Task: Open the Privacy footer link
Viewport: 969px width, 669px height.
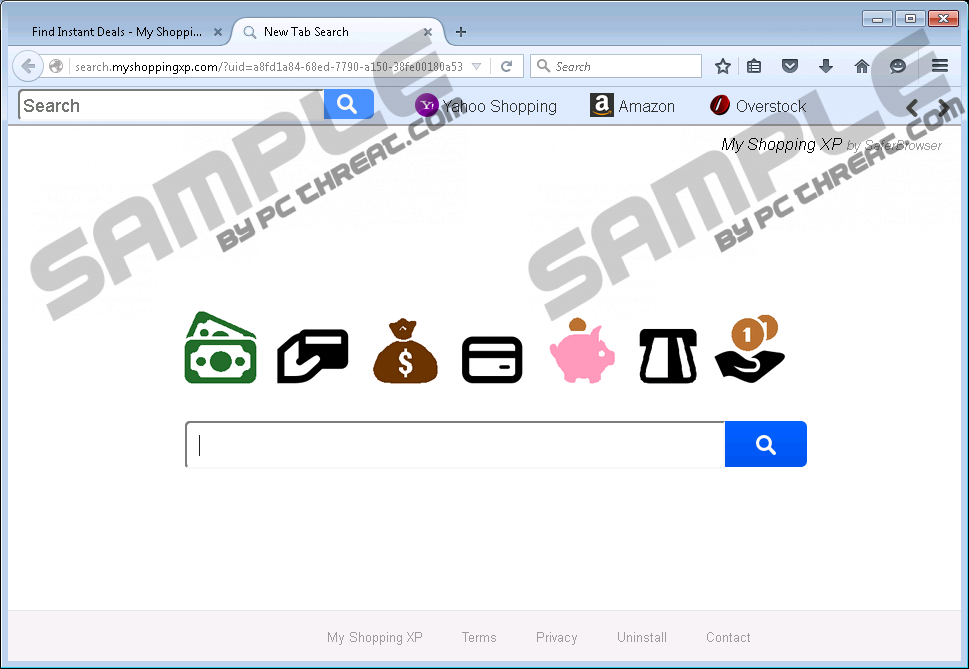Action: click(556, 637)
